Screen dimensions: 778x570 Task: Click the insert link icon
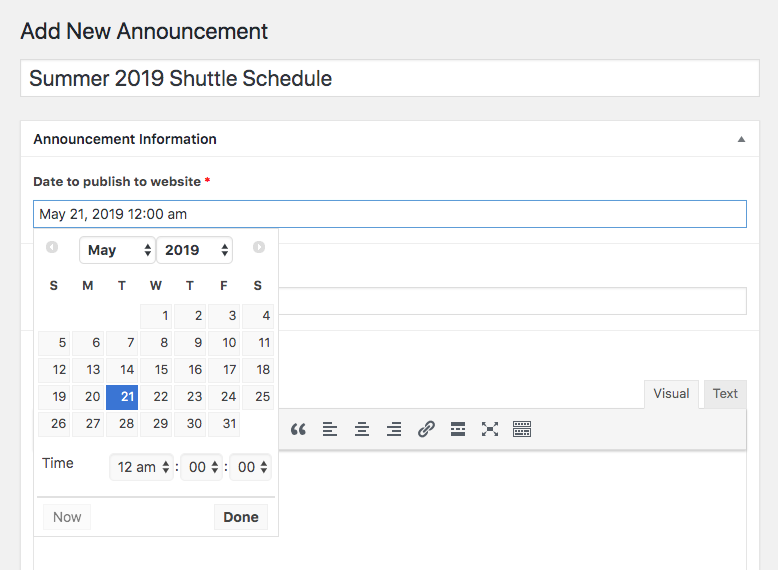coord(426,429)
